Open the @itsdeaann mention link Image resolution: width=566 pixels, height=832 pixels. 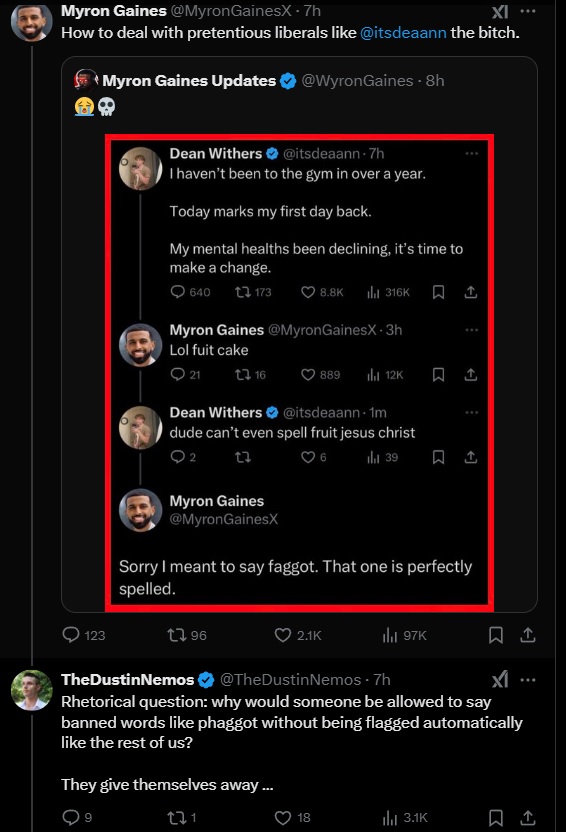[x=403, y=33]
